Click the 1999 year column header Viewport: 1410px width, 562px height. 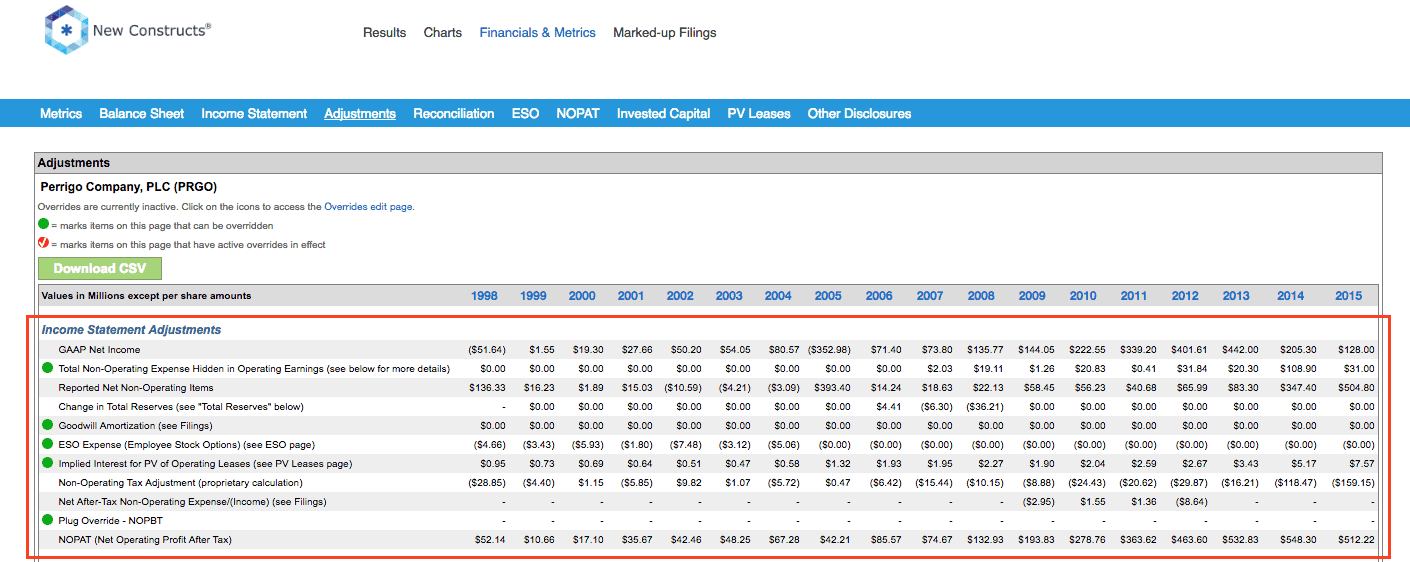pos(534,296)
